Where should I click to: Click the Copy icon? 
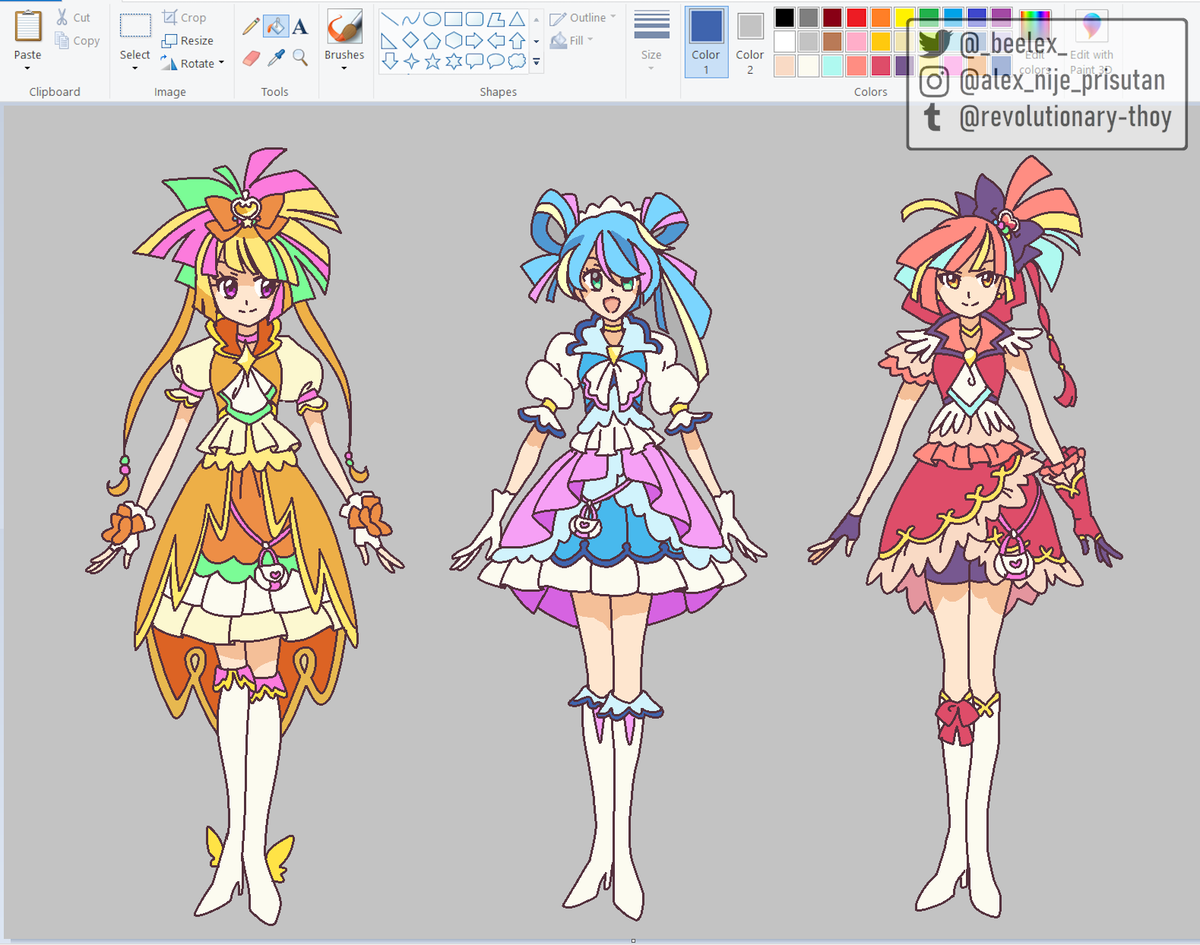coord(62,41)
